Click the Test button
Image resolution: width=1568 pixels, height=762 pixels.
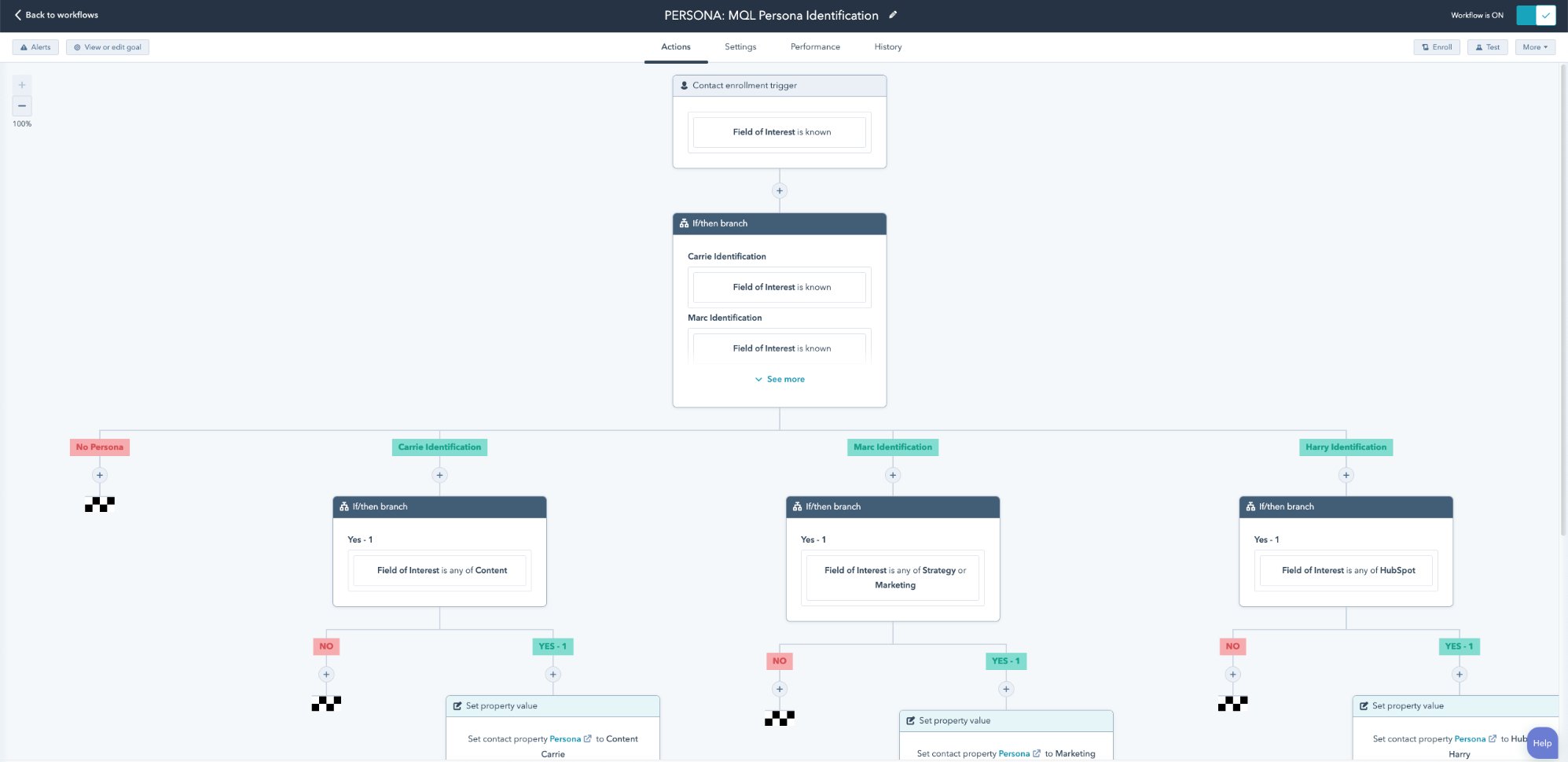(1487, 47)
